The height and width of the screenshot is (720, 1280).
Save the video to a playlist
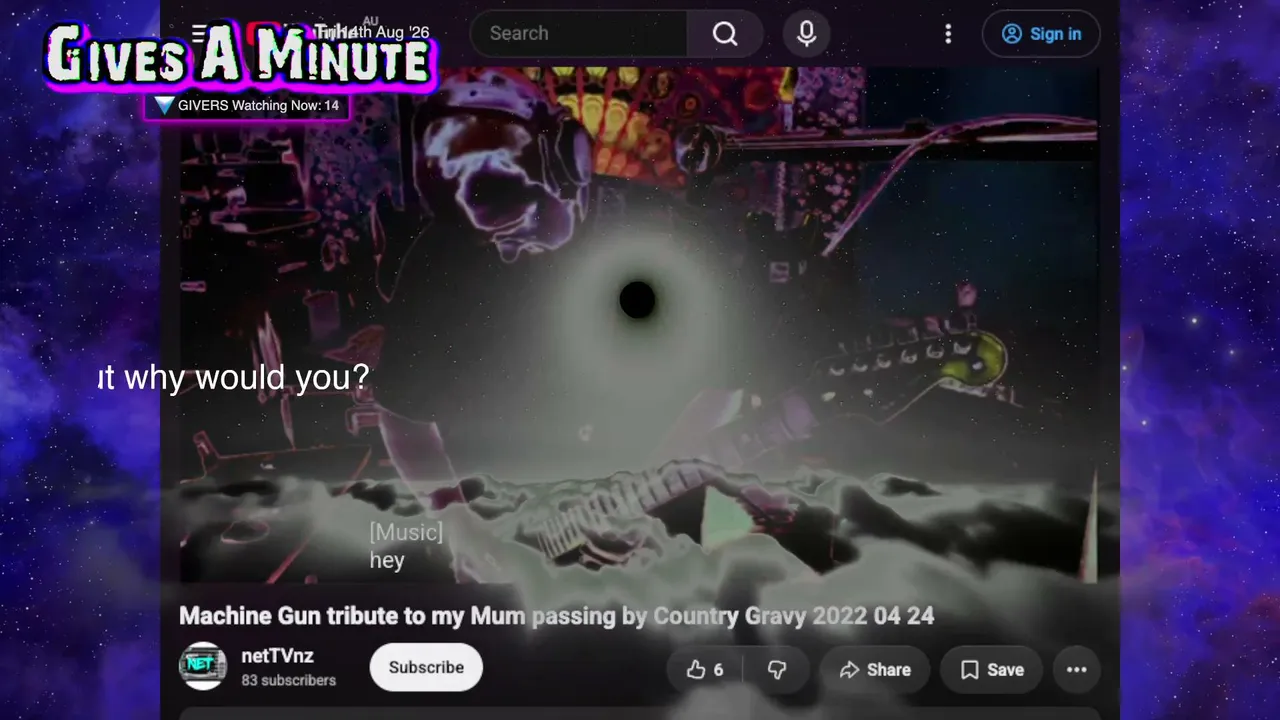click(992, 670)
